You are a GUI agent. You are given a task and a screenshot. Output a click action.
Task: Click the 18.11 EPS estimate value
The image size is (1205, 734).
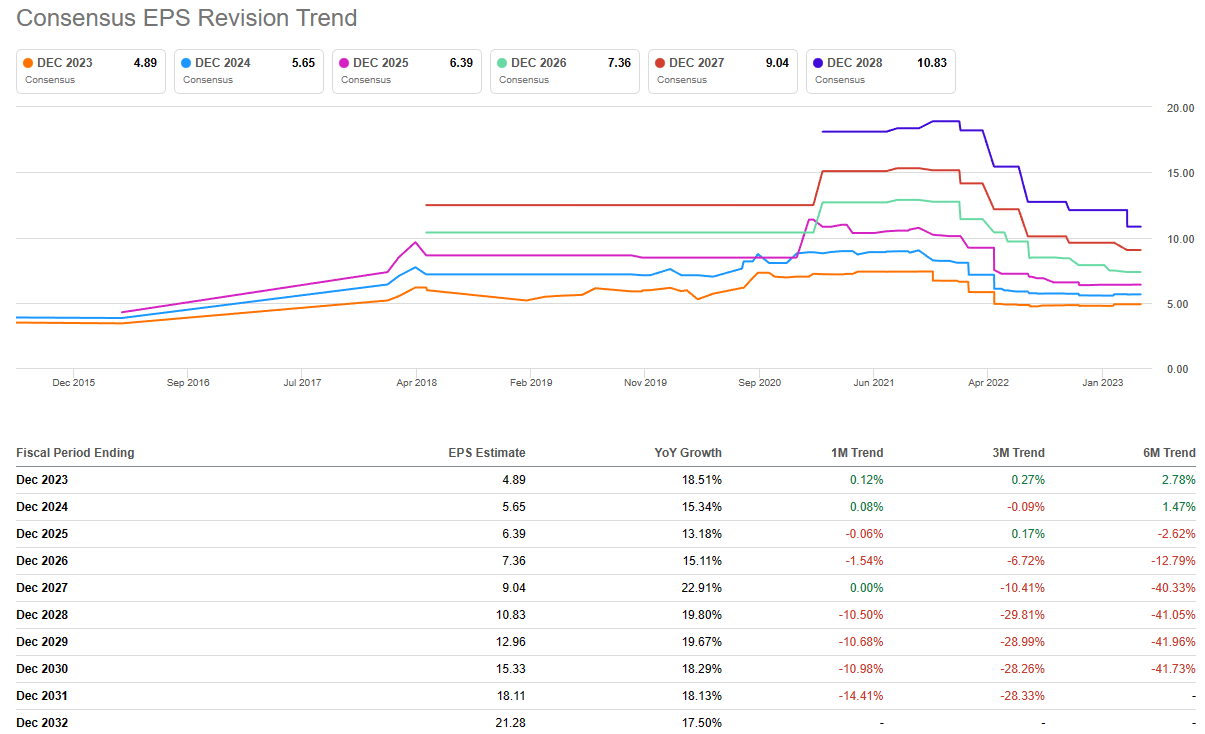point(511,696)
